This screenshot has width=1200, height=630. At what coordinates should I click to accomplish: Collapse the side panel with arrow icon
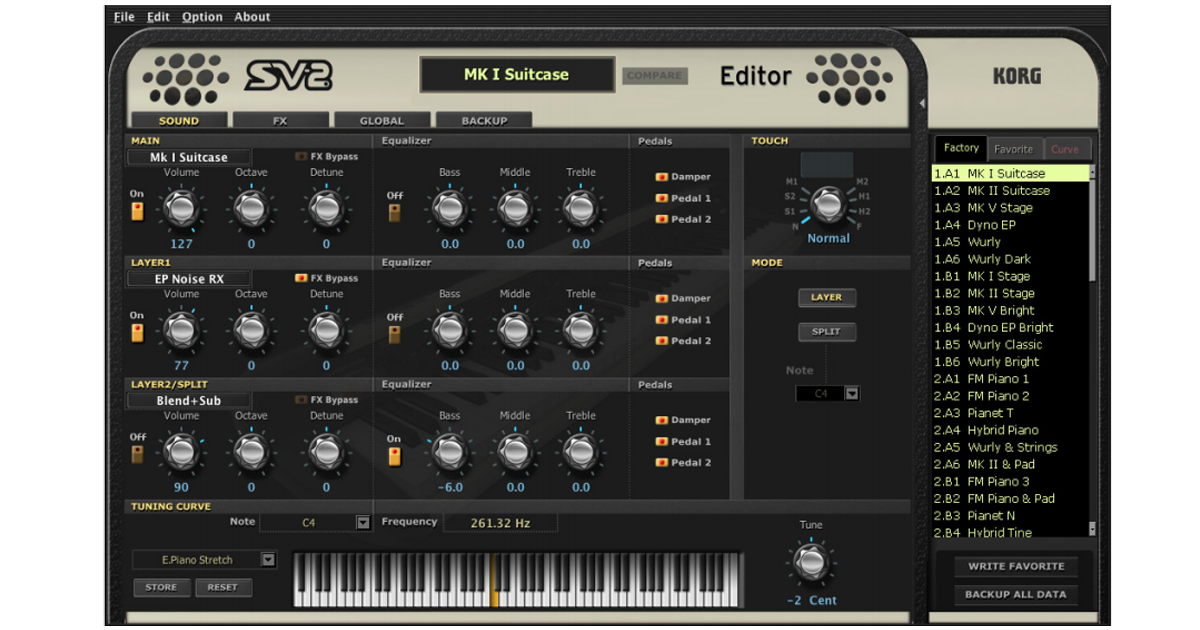(922, 104)
